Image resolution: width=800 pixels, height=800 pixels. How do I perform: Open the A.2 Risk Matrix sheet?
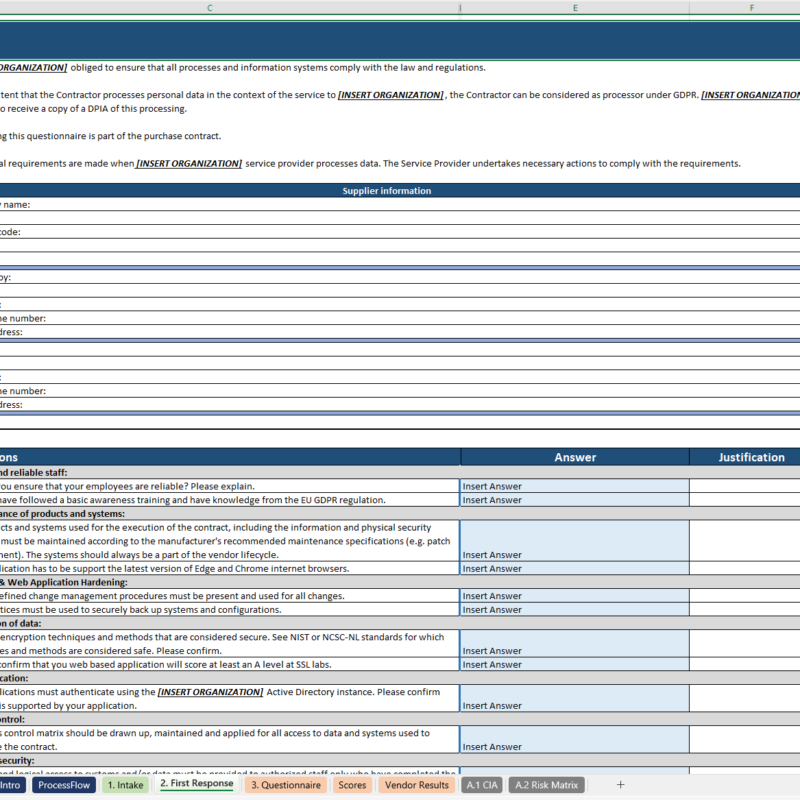tap(546, 785)
